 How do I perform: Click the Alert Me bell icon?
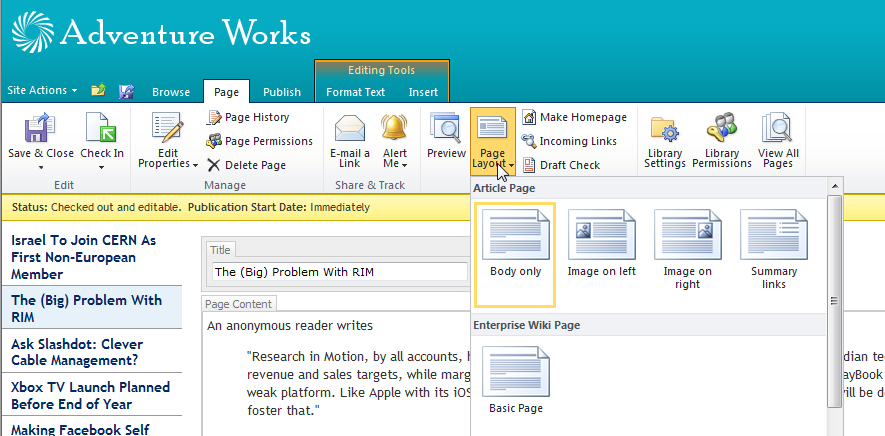click(395, 127)
